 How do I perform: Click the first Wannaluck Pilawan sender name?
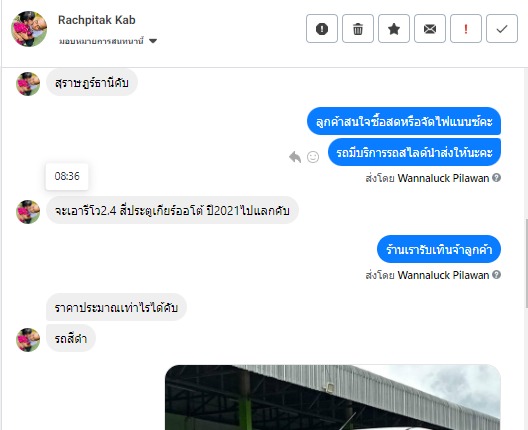(x=443, y=178)
